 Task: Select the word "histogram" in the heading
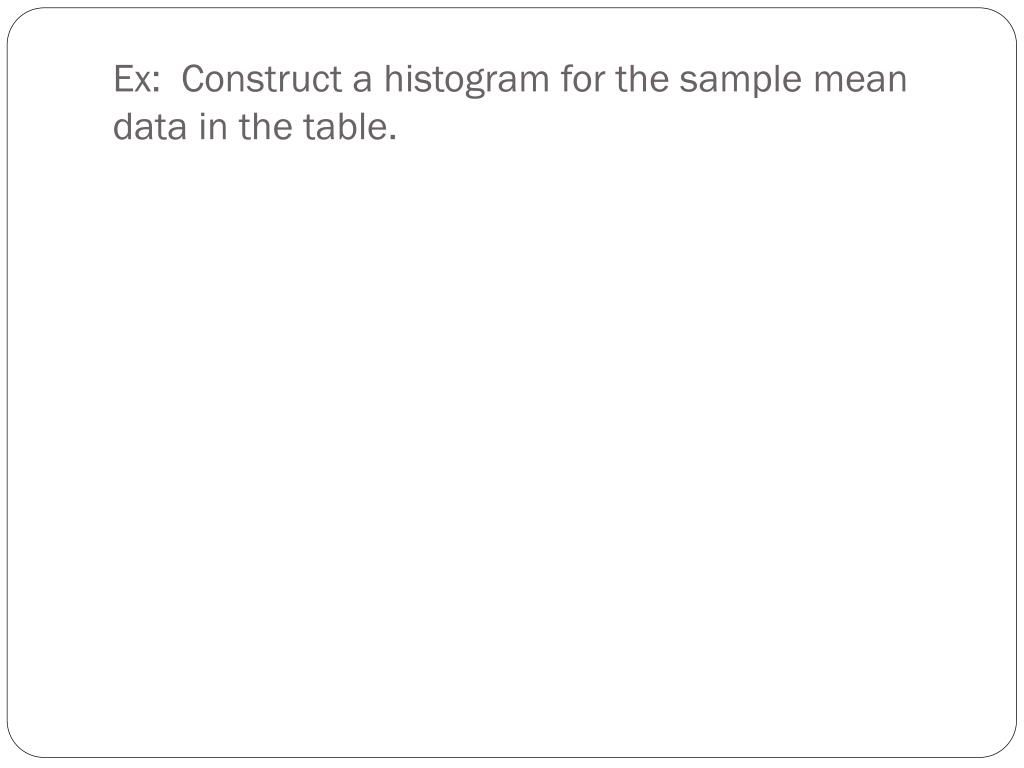tap(466, 80)
